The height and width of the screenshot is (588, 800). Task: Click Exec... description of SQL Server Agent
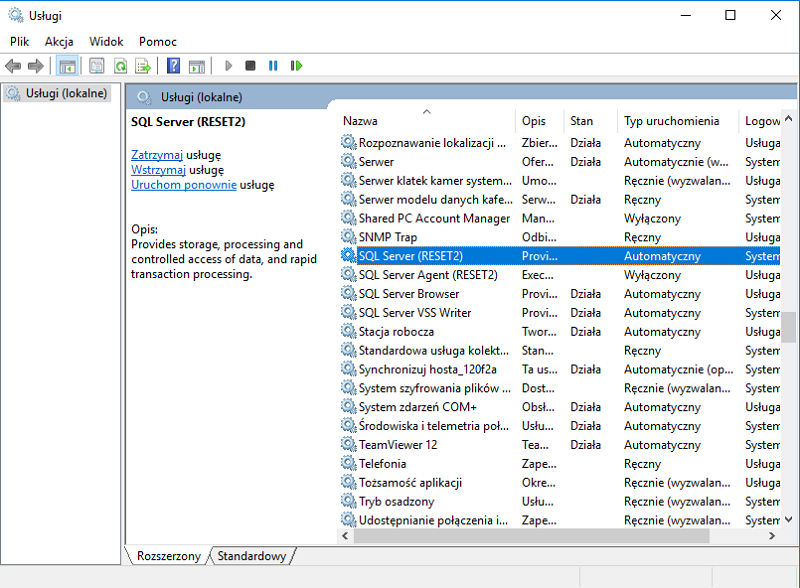[x=537, y=275]
